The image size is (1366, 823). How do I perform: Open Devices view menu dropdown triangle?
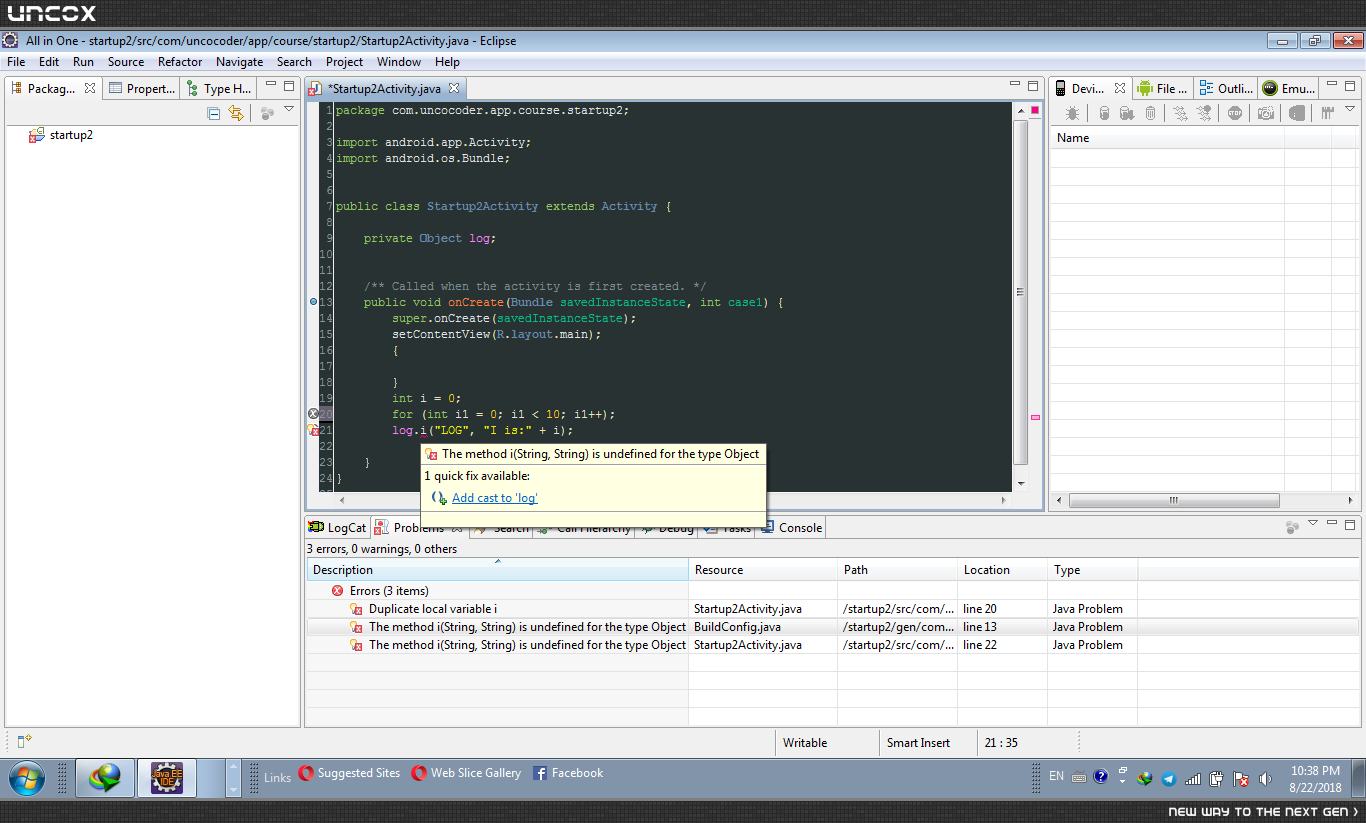(1350, 110)
